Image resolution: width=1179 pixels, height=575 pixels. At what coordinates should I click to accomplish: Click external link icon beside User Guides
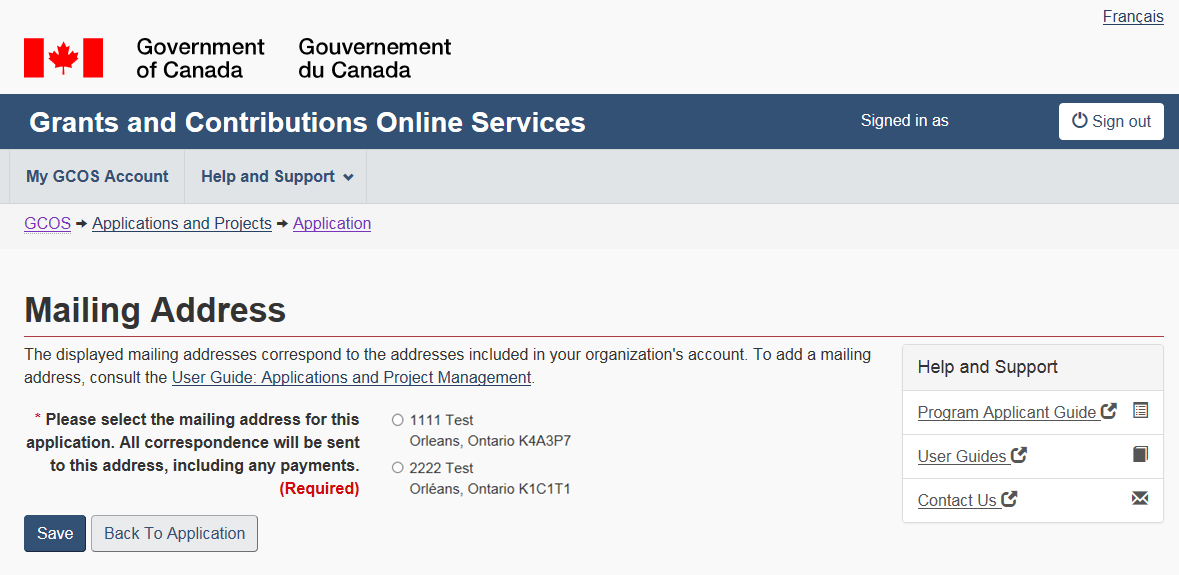[1019, 455]
